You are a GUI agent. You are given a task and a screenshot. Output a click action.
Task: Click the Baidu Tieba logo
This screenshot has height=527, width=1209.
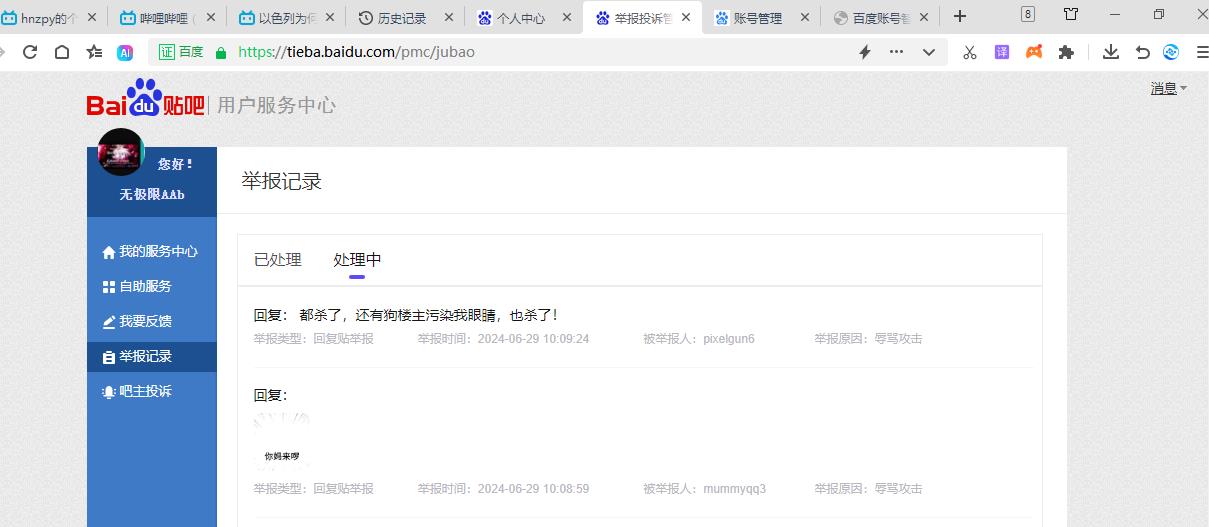click(146, 102)
